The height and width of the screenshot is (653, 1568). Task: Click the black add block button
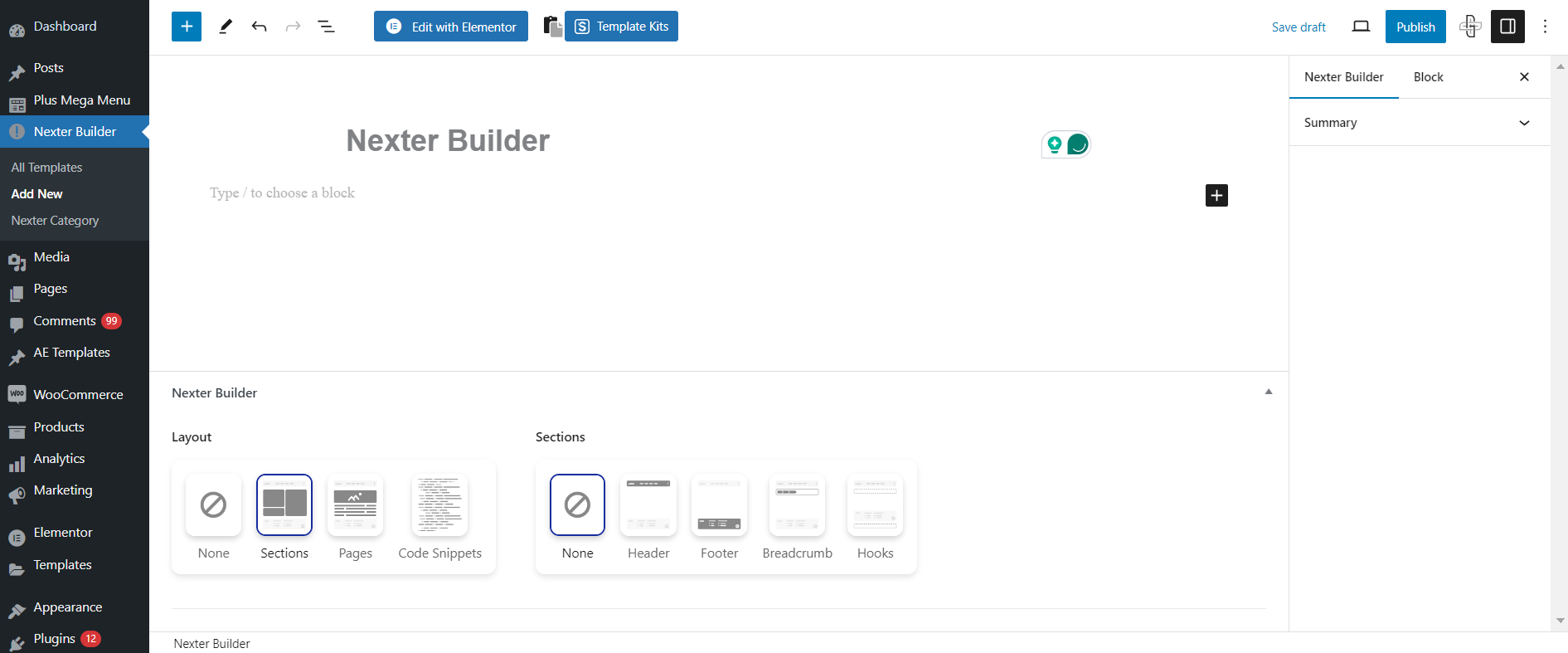point(1216,195)
